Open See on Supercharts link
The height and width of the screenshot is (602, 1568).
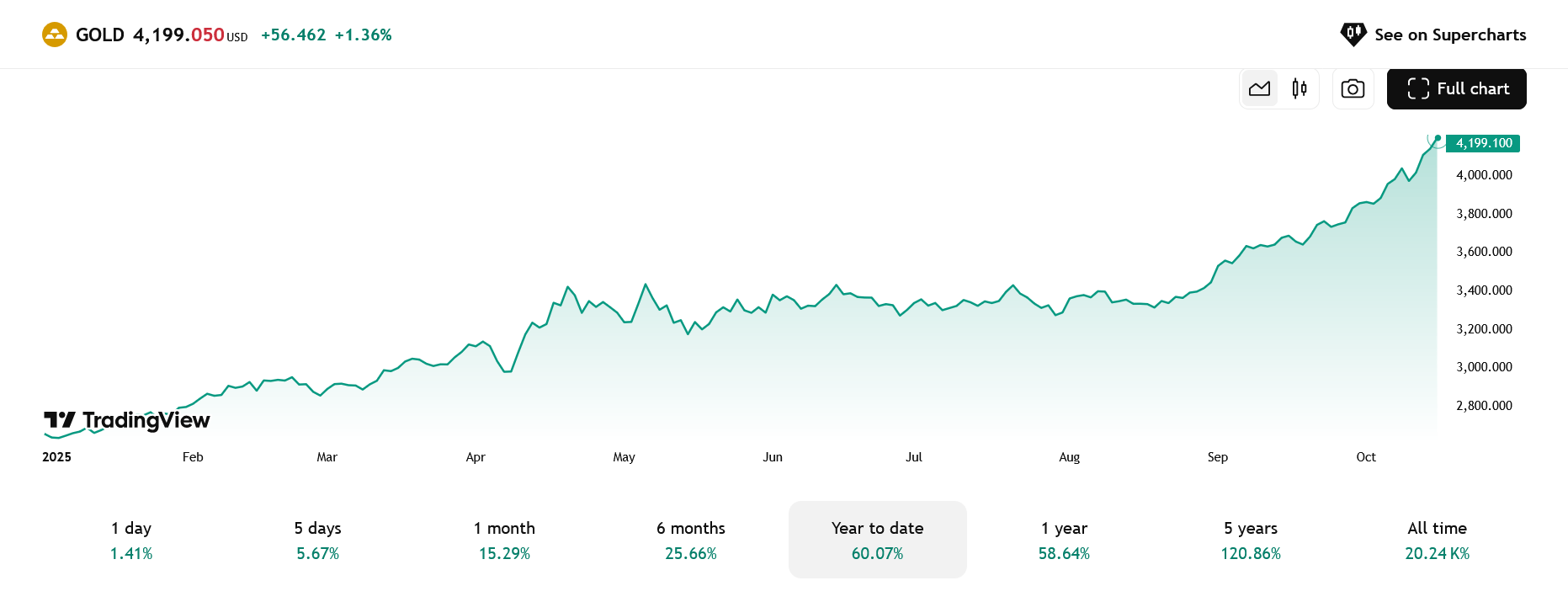(1433, 35)
